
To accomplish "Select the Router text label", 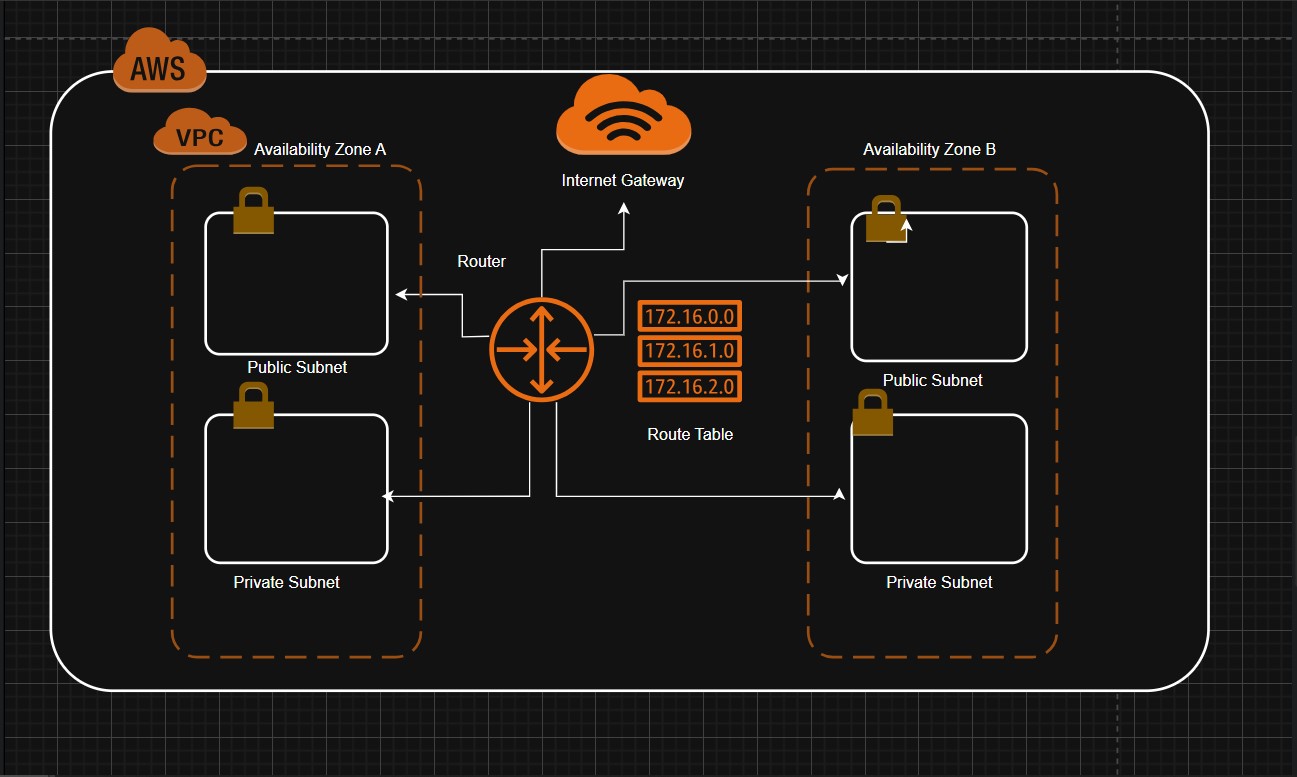I will 481,261.
